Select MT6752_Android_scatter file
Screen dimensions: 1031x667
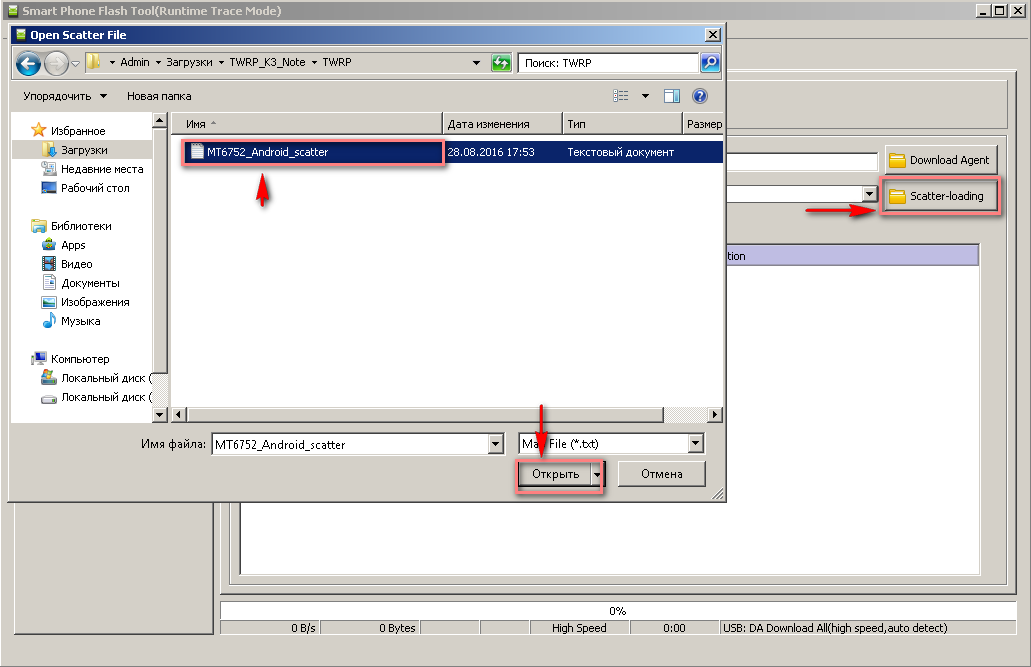(260, 152)
